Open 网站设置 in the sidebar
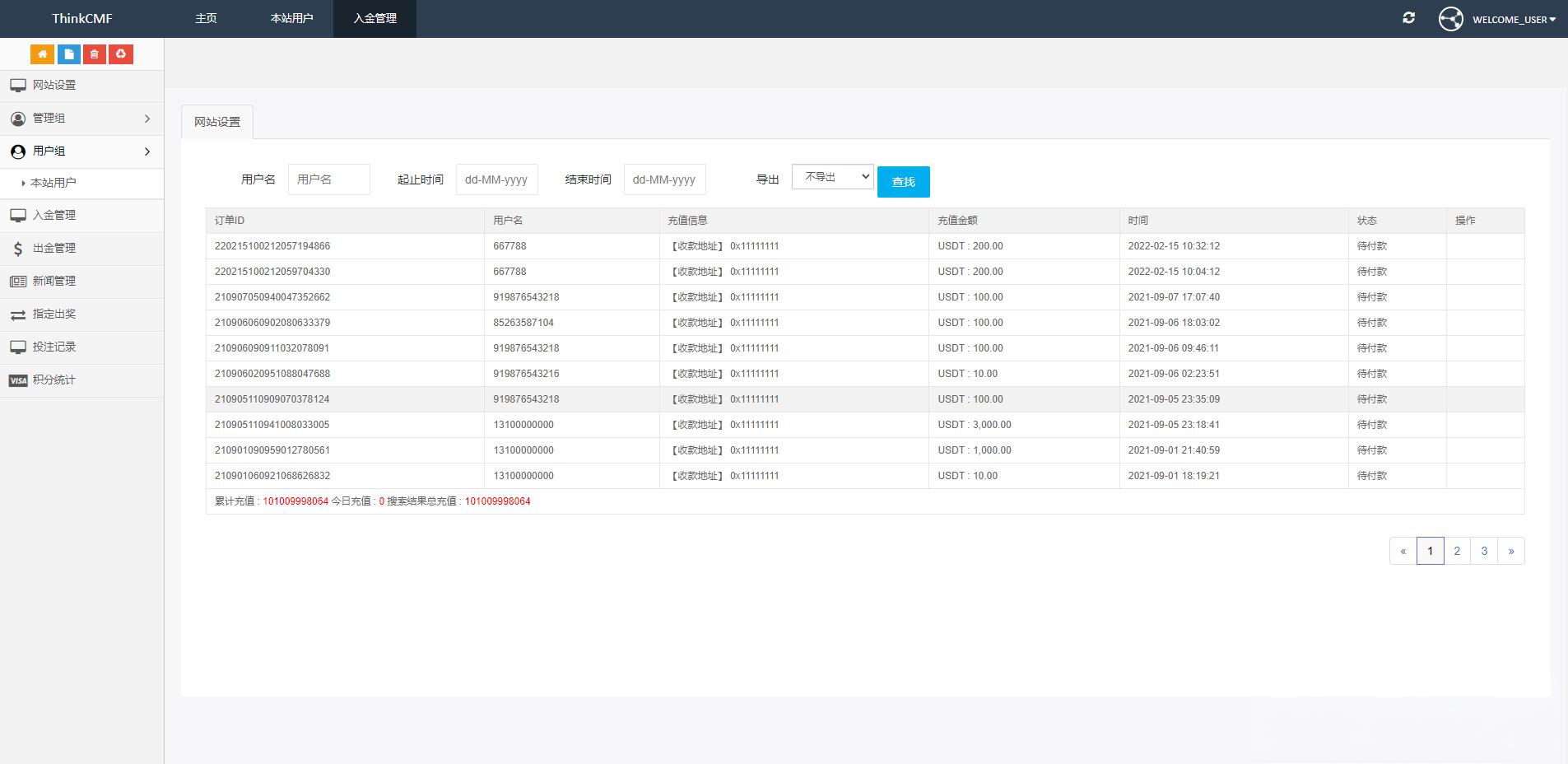The image size is (1568, 764). point(54,86)
